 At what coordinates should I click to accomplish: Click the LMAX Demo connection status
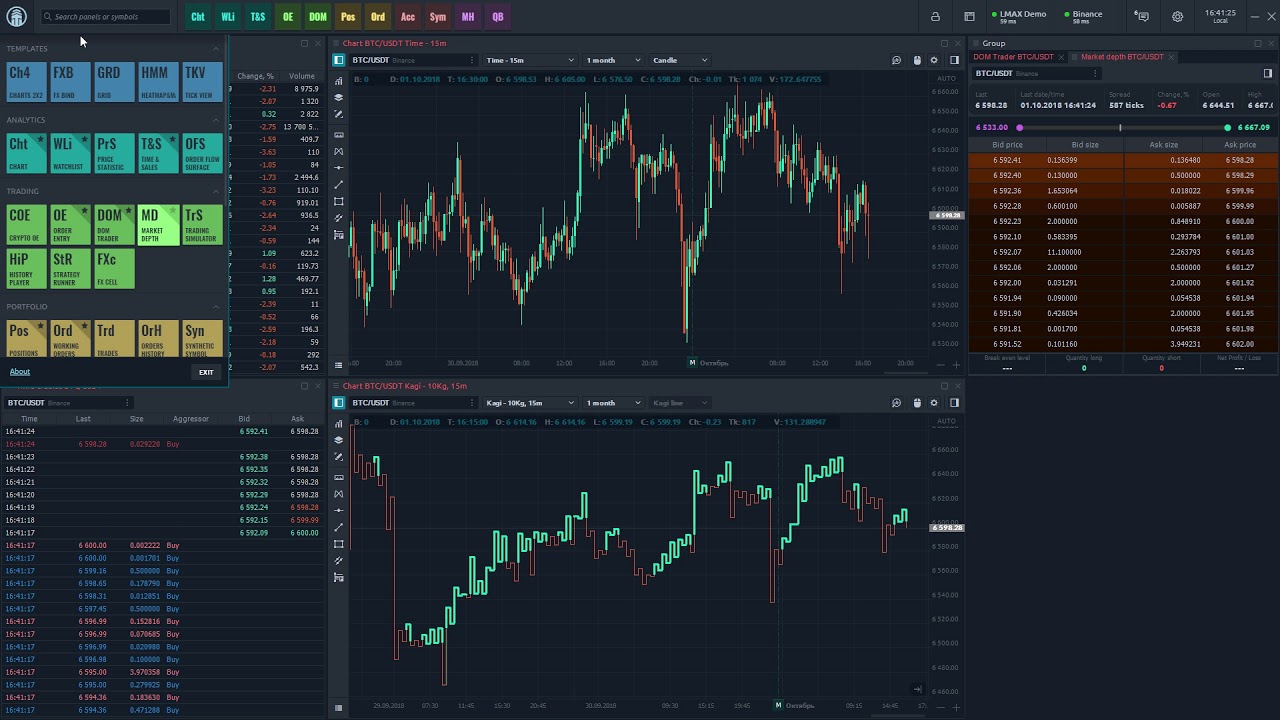1019,16
